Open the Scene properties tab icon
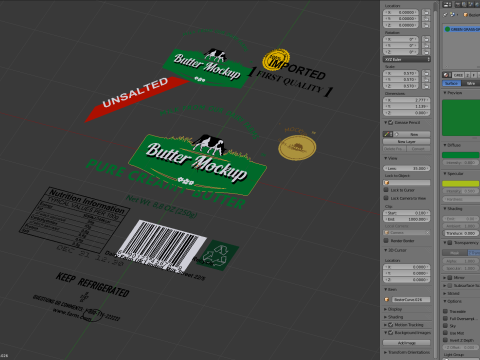The image size is (480, 360). 471,4
